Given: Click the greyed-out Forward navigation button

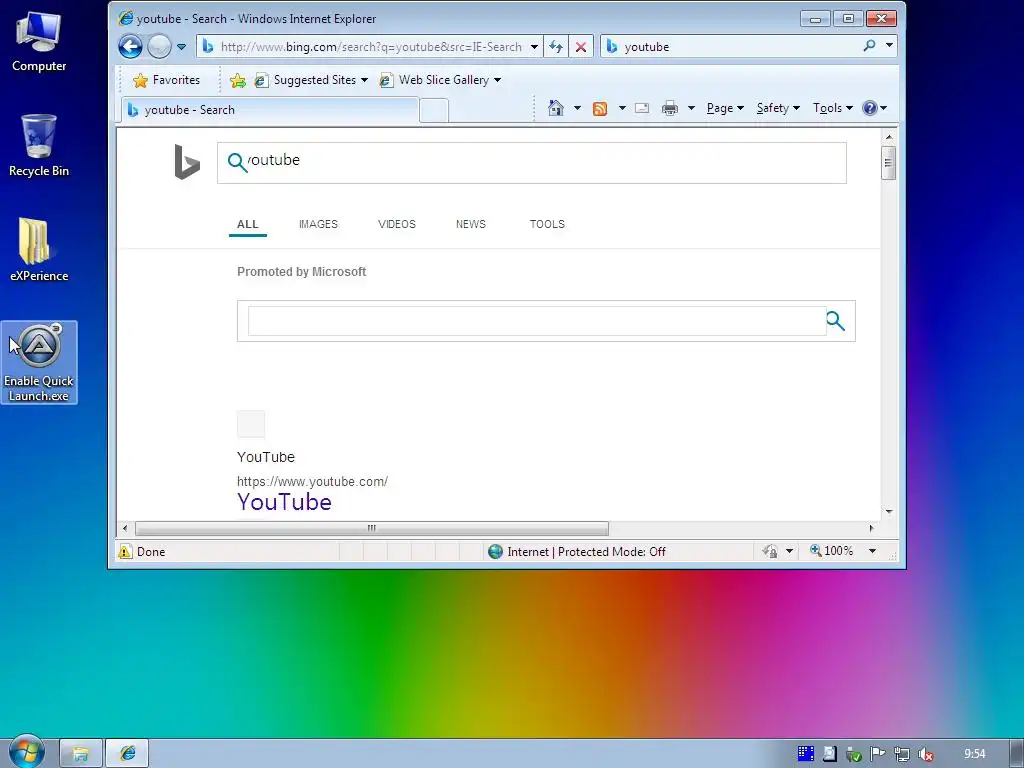Looking at the screenshot, I should [x=159, y=46].
